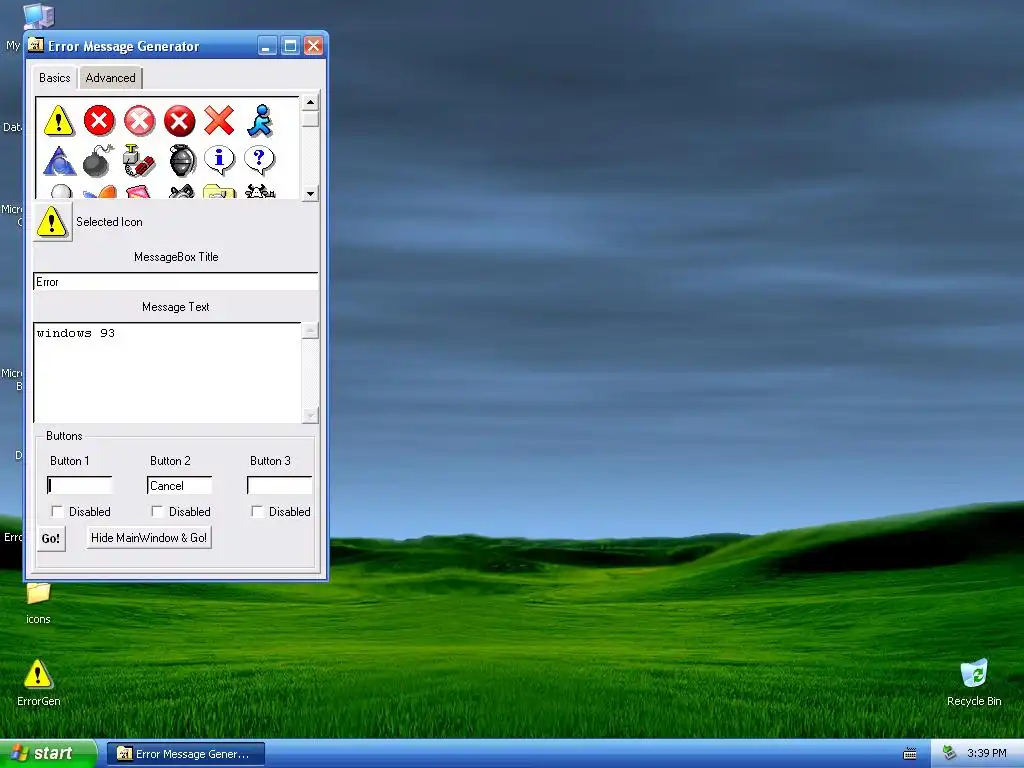Viewport: 1024px width, 768px height.
Task: Pick the black round bomb icon
Action: tap(99, 161)
